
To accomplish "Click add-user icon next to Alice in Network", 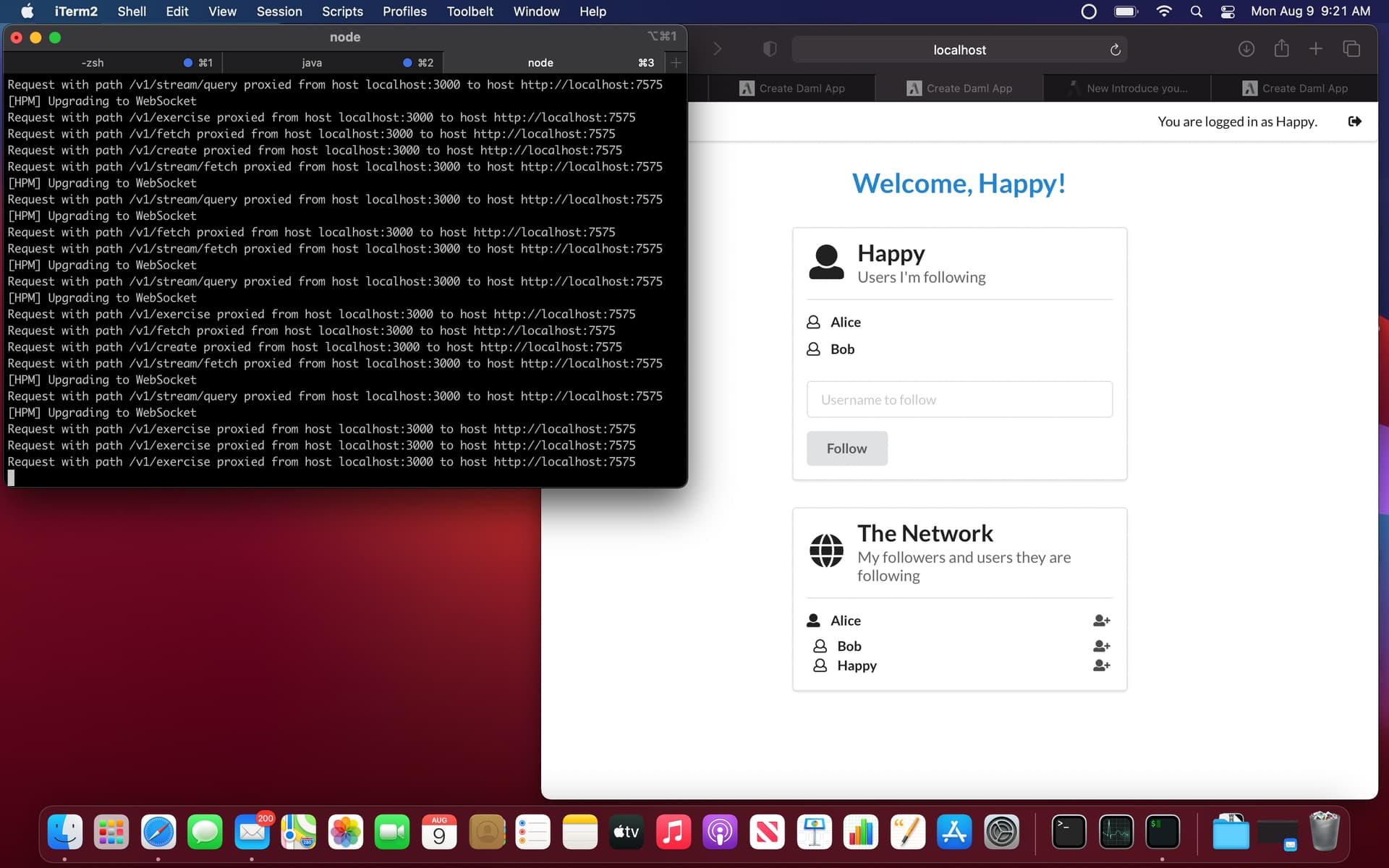I will [x=1101, y=621].
